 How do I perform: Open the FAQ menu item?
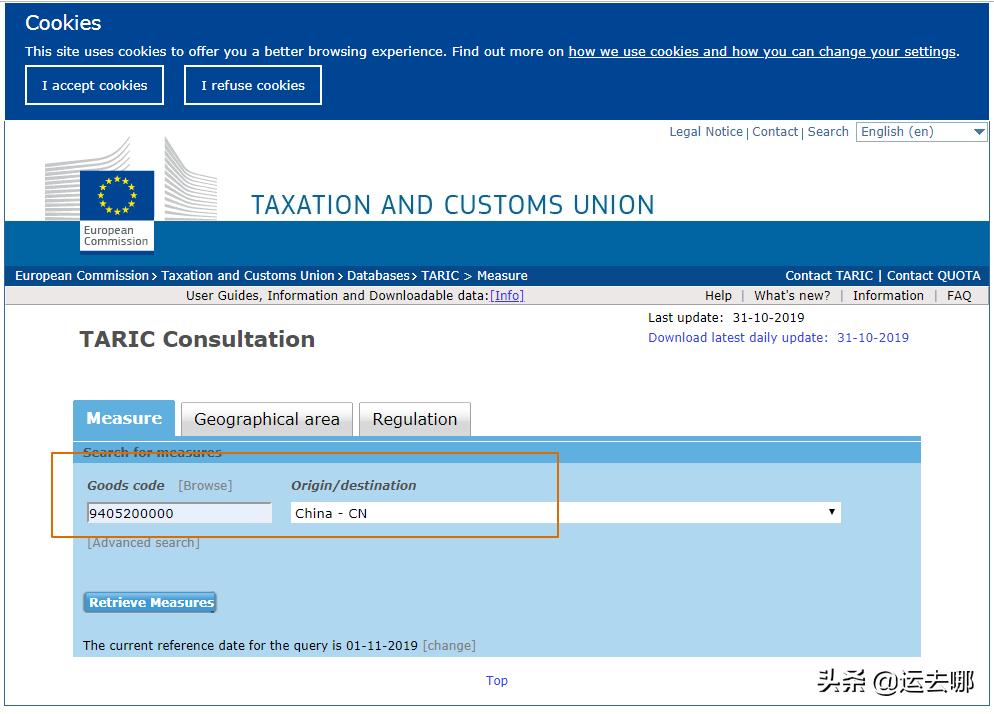click(x=958, y=295)
